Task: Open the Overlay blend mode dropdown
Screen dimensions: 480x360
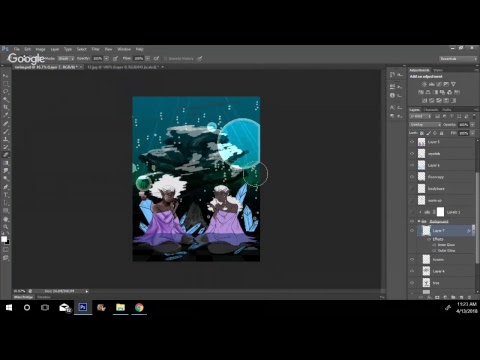Action: click(425, 125)
